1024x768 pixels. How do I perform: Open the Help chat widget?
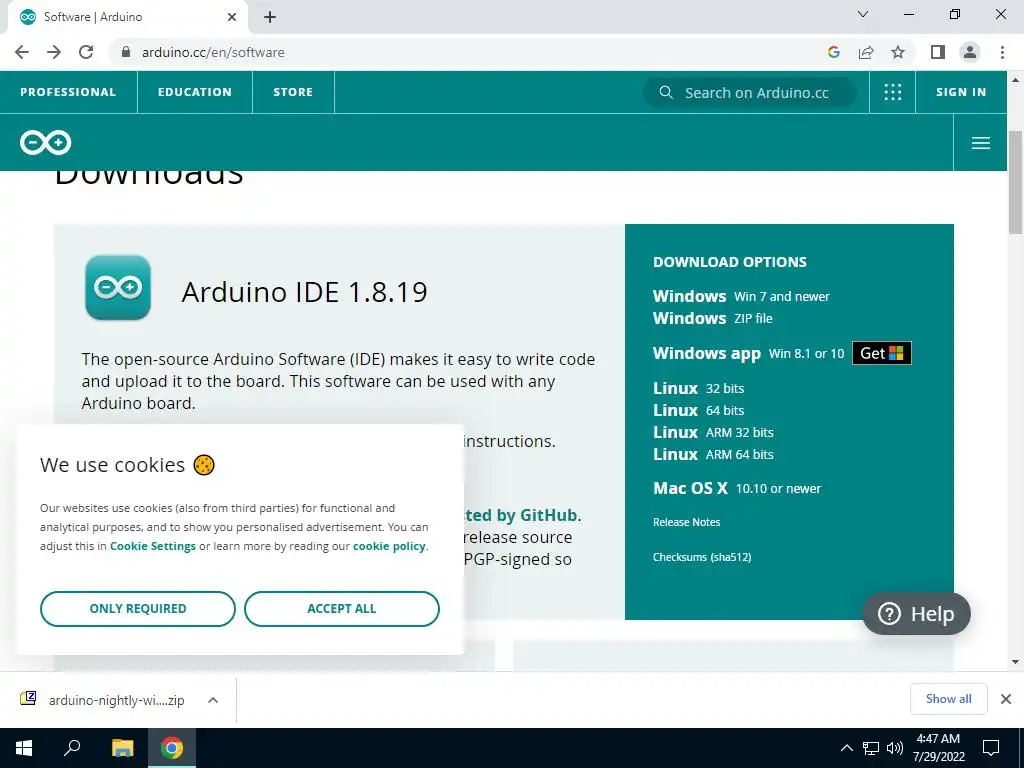click(916, 614)
